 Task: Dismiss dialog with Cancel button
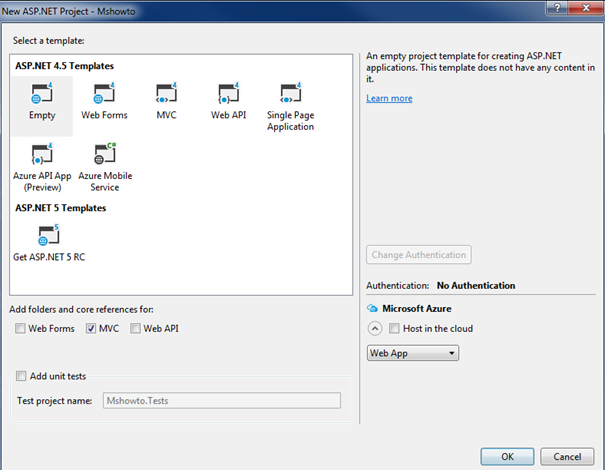pyautogui.click(x=567, y=456)
